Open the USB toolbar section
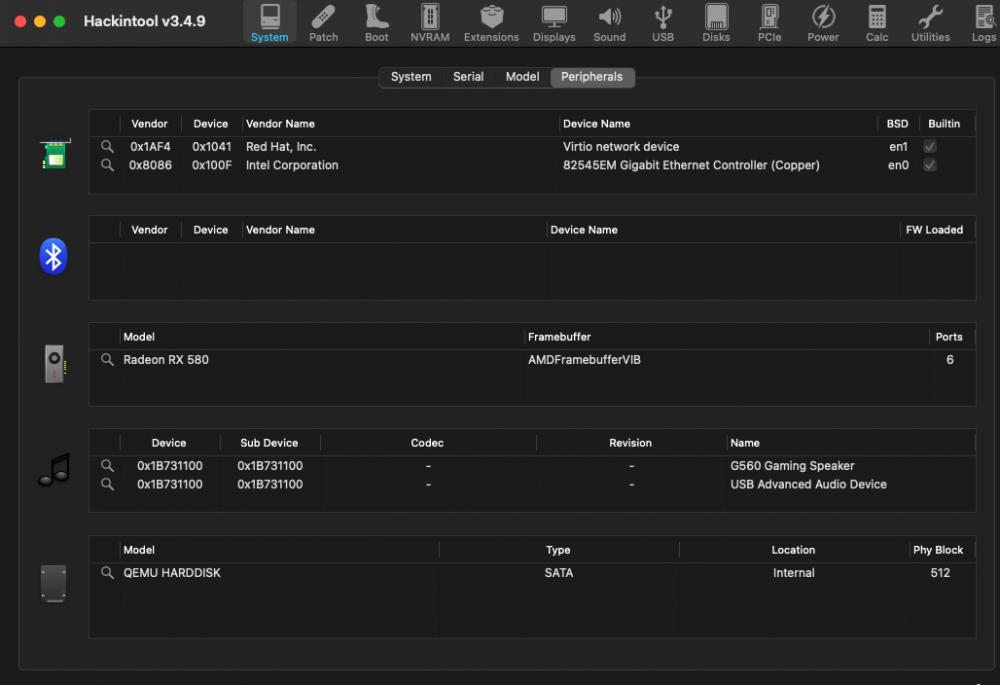 click(x=663, y=23)
